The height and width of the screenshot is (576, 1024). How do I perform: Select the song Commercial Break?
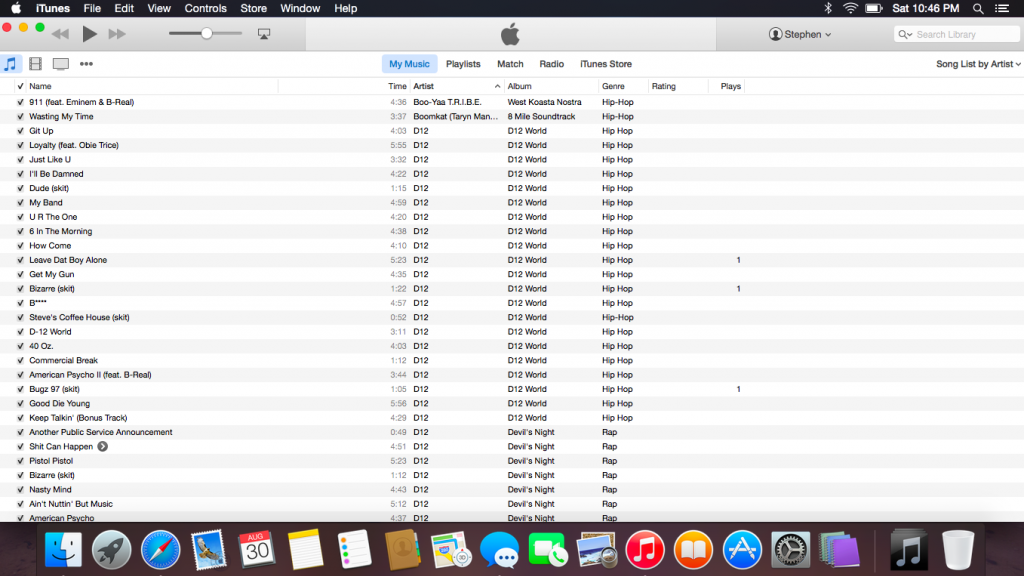[63, 360]
